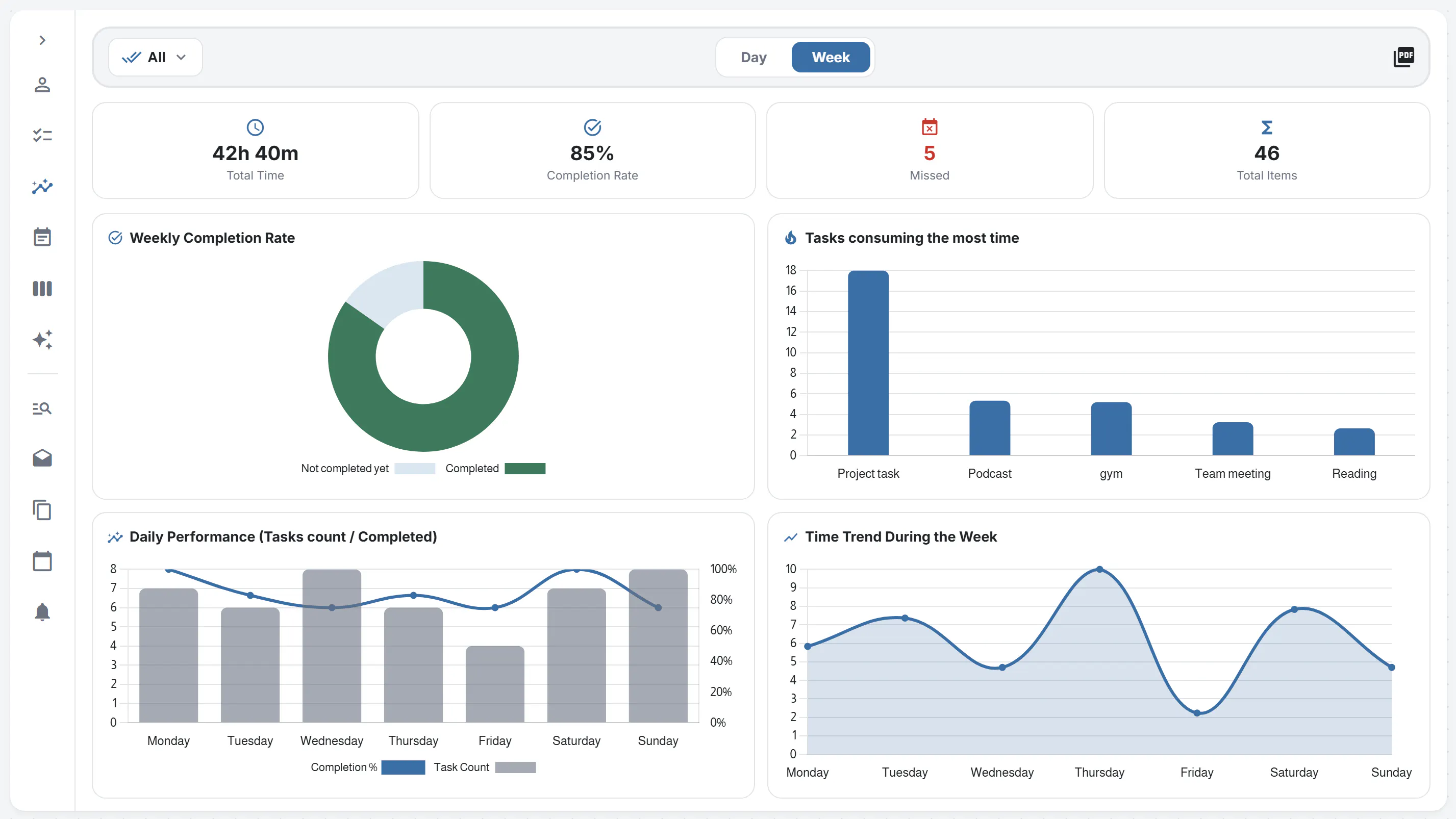The height and width of the screenshot is (819, 1456).
Task: Open the AI sparkles icon in sidebar
Action: pos(42,340)
